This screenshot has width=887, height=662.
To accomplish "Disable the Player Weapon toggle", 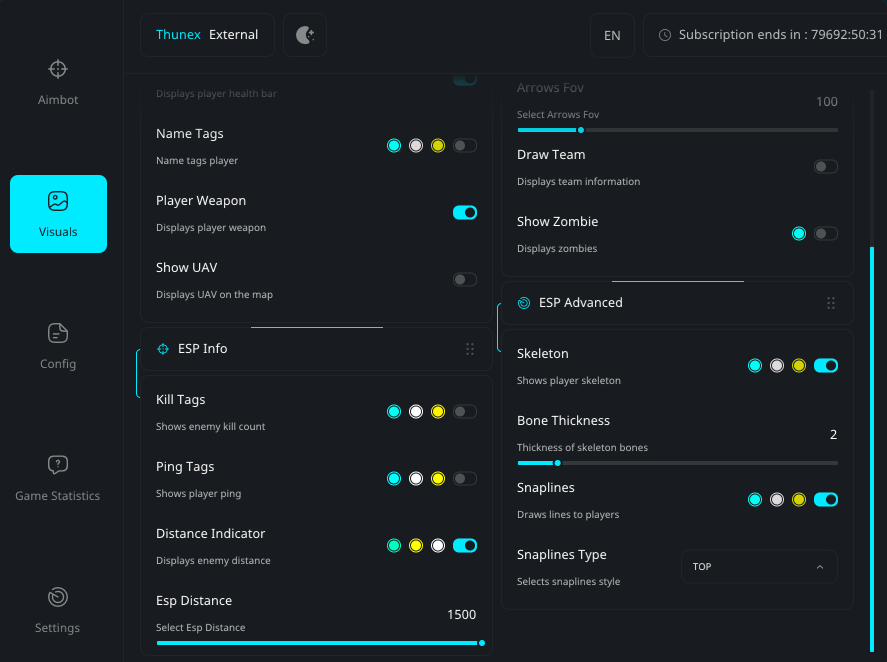I will [465, 213].
